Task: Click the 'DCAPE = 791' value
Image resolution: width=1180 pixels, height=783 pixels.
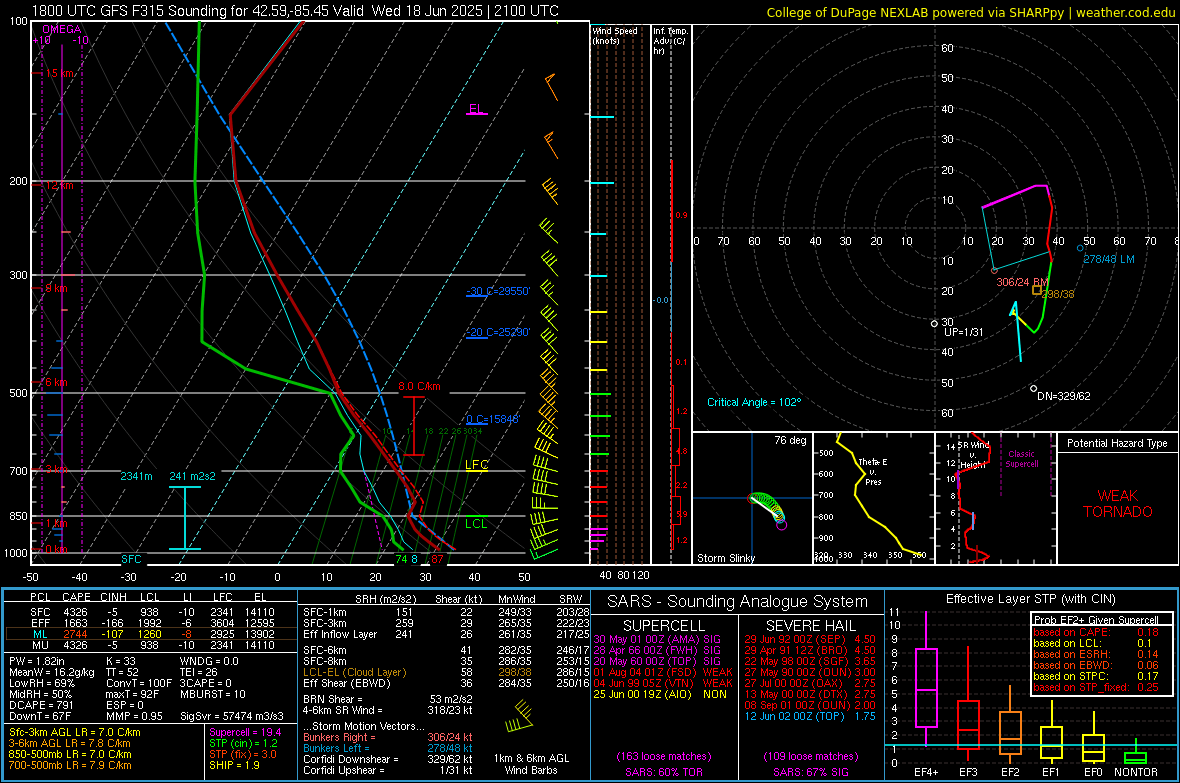Action: (41, 705)
